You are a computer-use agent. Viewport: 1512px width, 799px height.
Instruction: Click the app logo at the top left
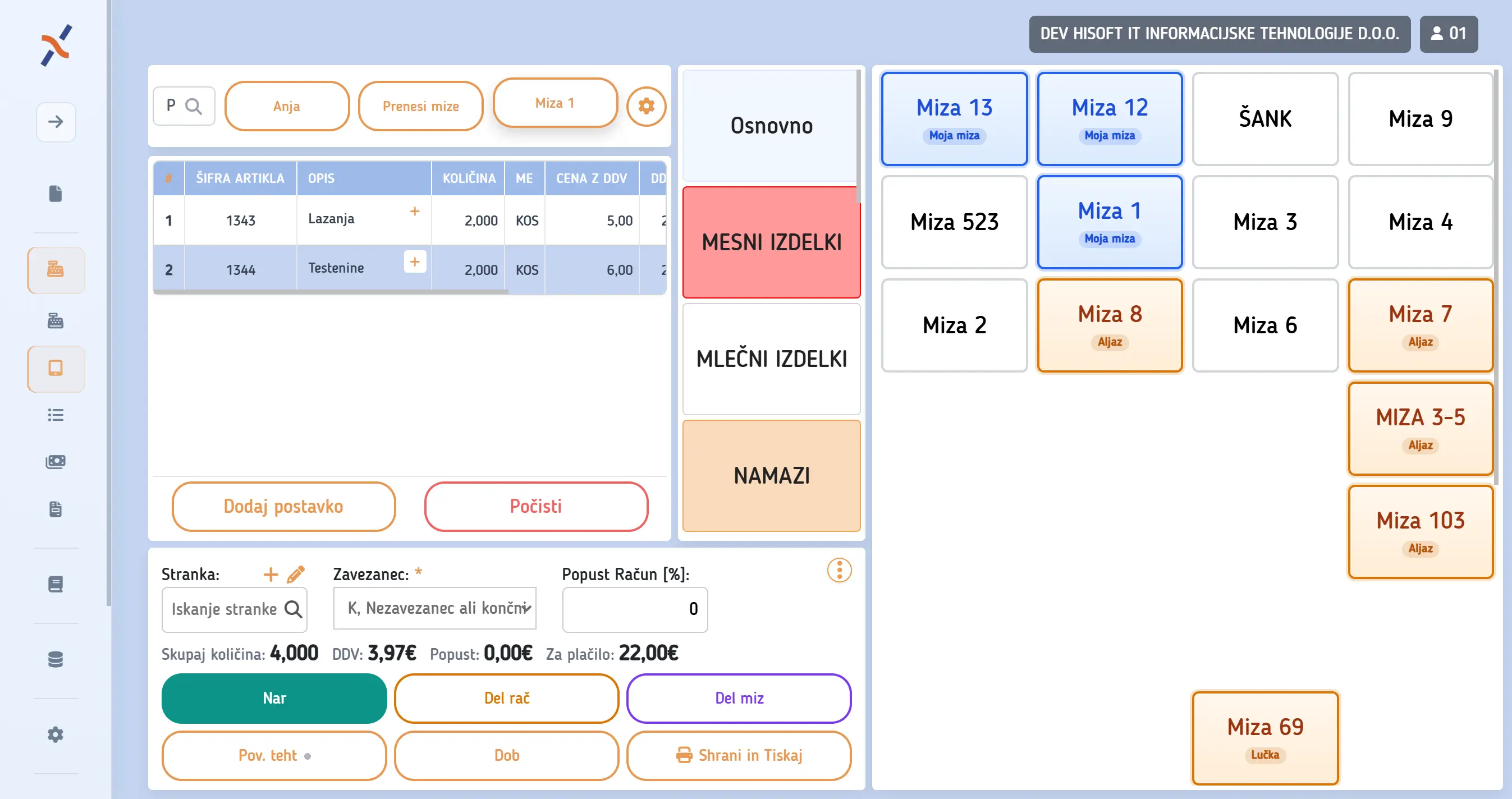pos(56,45)
